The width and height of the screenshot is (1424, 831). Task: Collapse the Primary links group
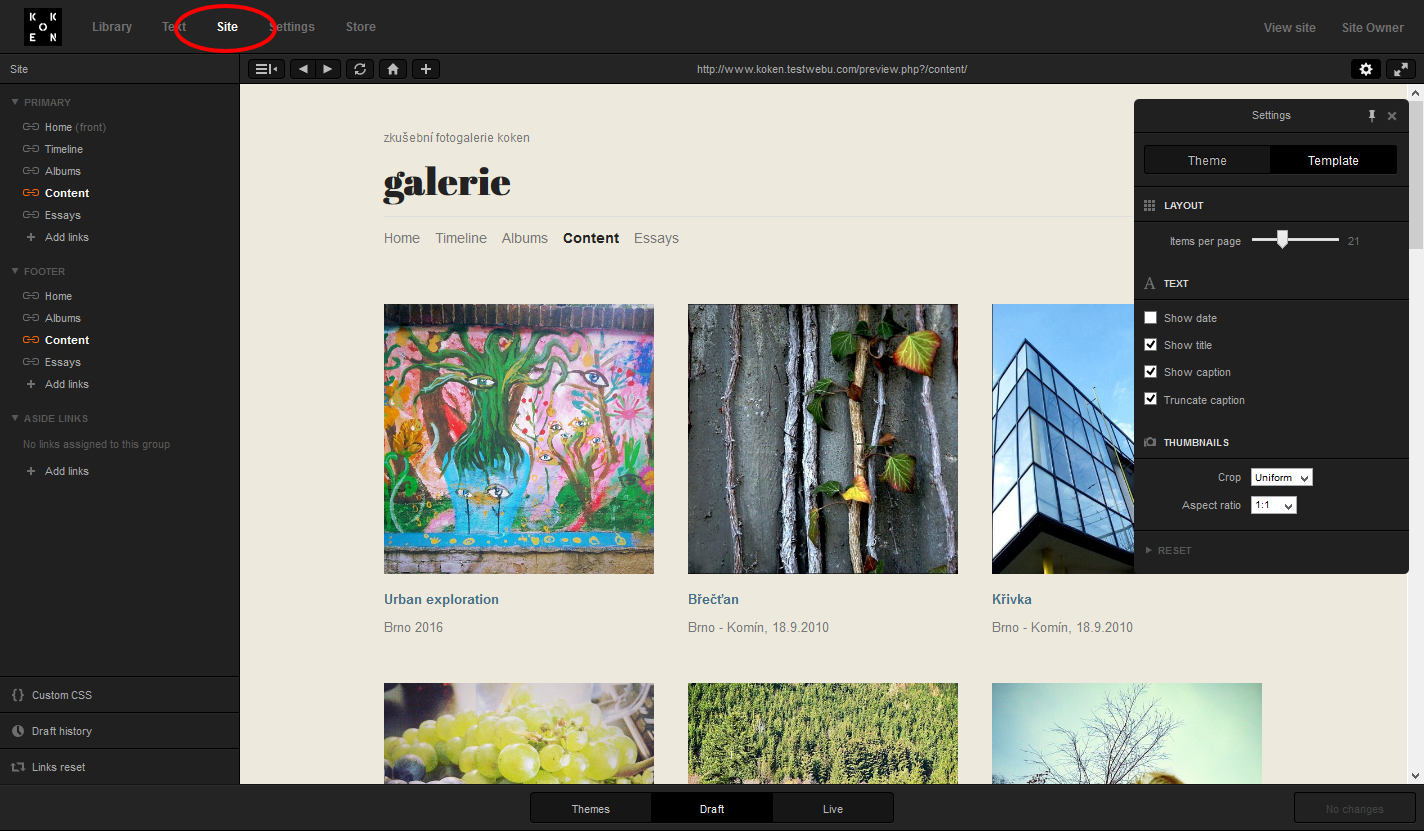[x=15, y=102]
